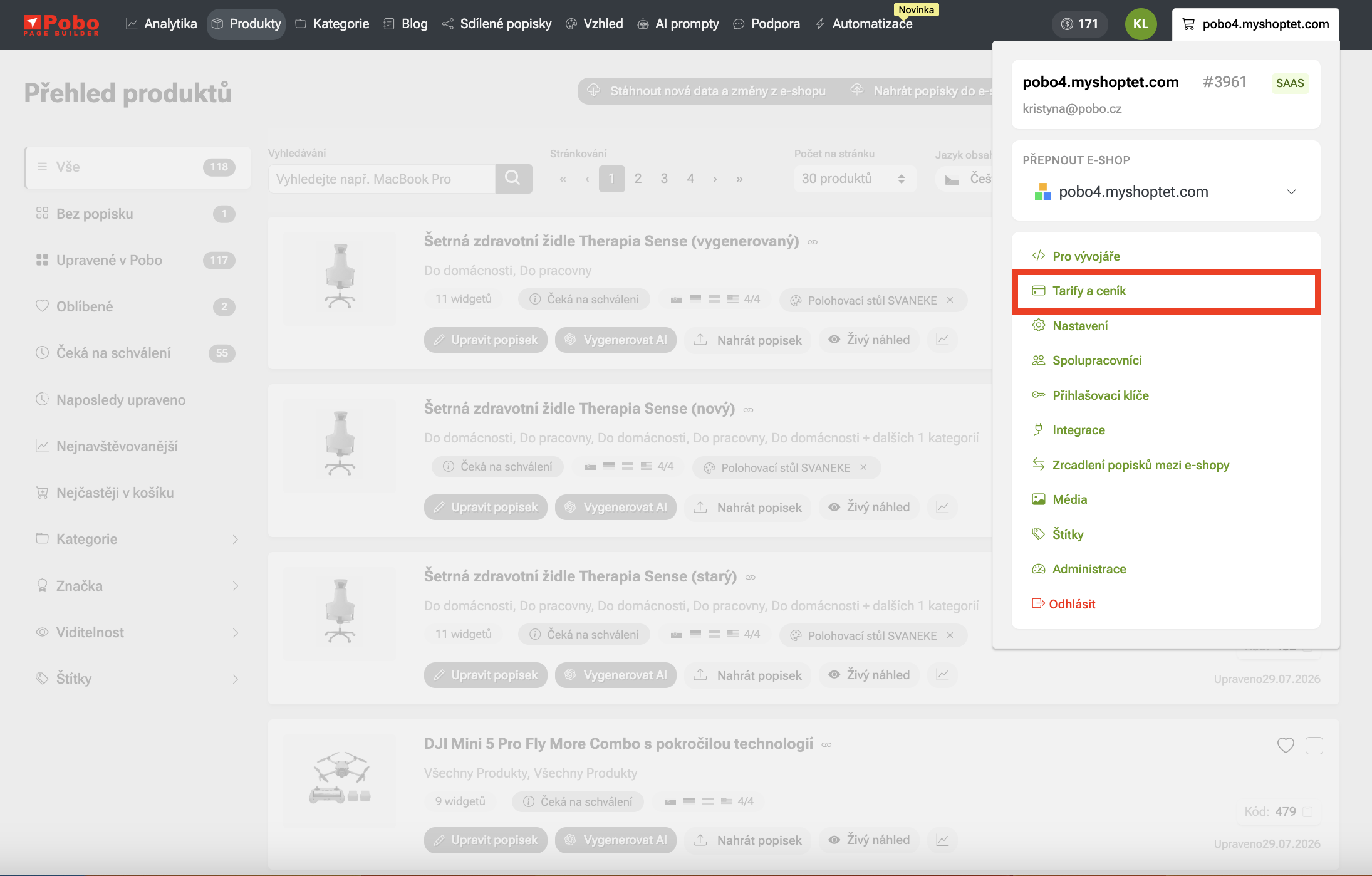Expand the Značka sidebar section
Screen dimensions: 1372x876
point(137,586)
